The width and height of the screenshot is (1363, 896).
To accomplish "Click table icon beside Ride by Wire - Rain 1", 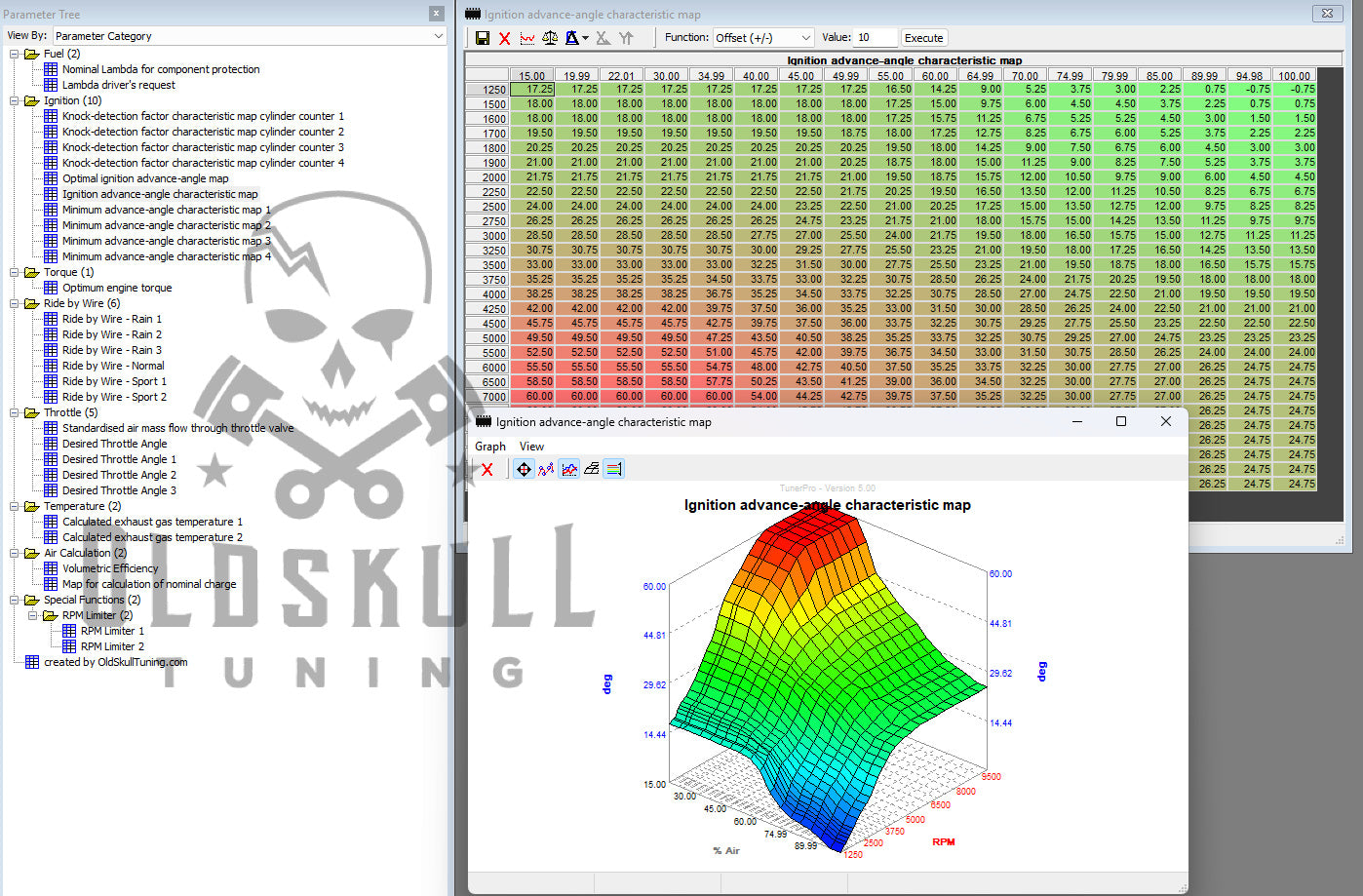I will (x=51, y=319).
